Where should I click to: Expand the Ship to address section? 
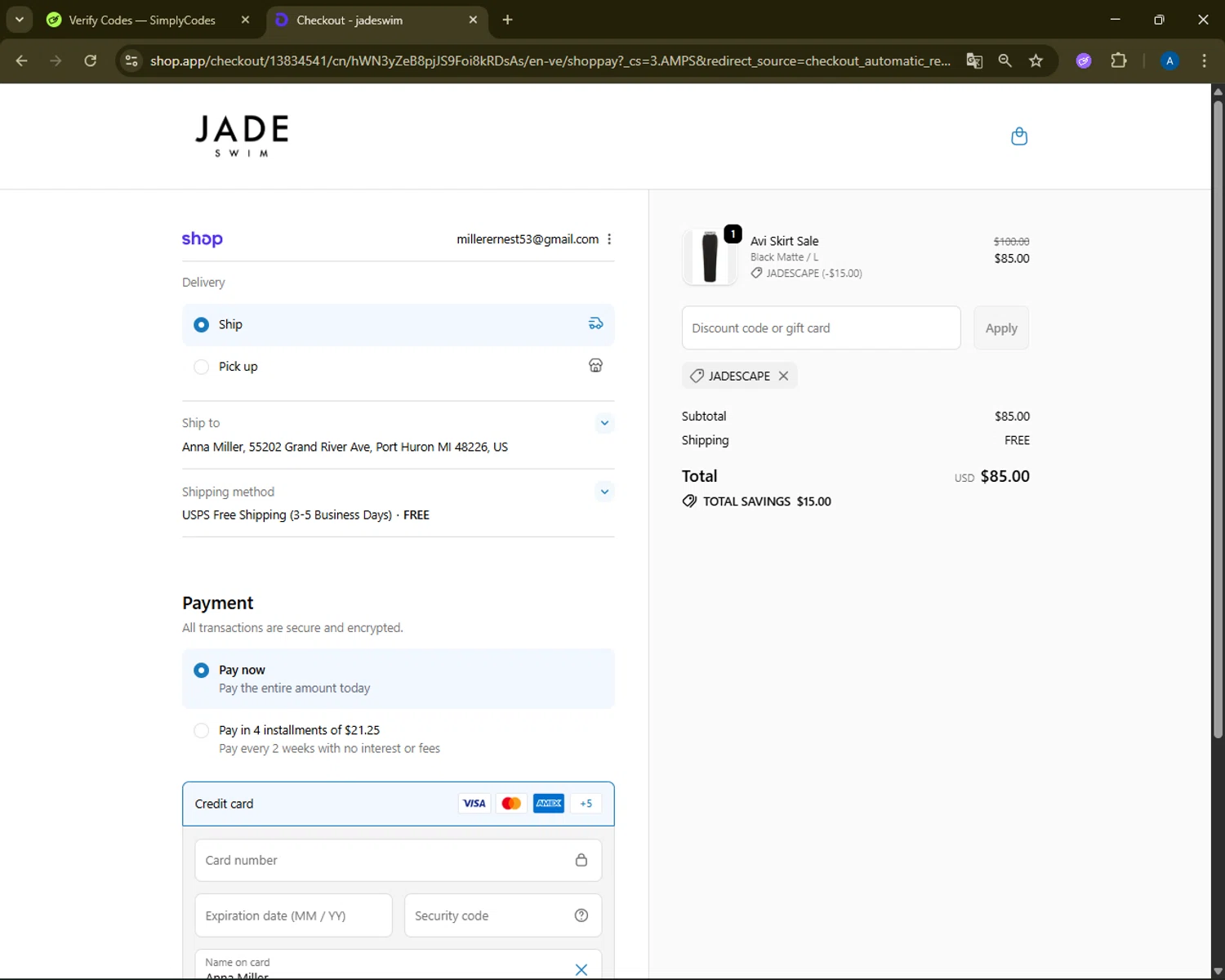[x=604, y=423]
